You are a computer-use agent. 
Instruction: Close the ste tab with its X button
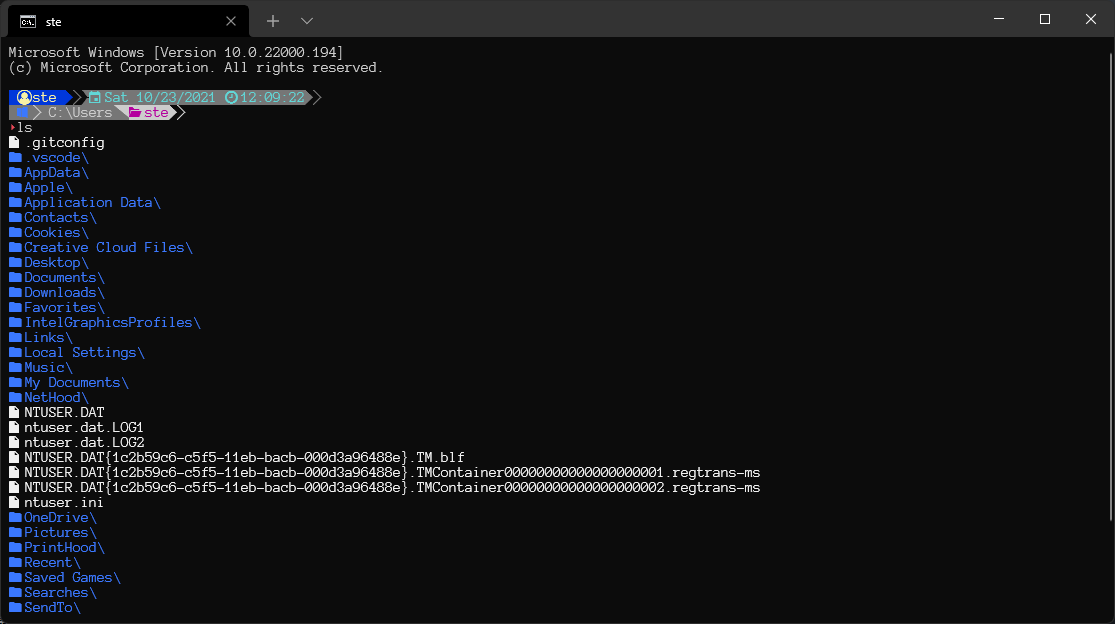(231, 21)
